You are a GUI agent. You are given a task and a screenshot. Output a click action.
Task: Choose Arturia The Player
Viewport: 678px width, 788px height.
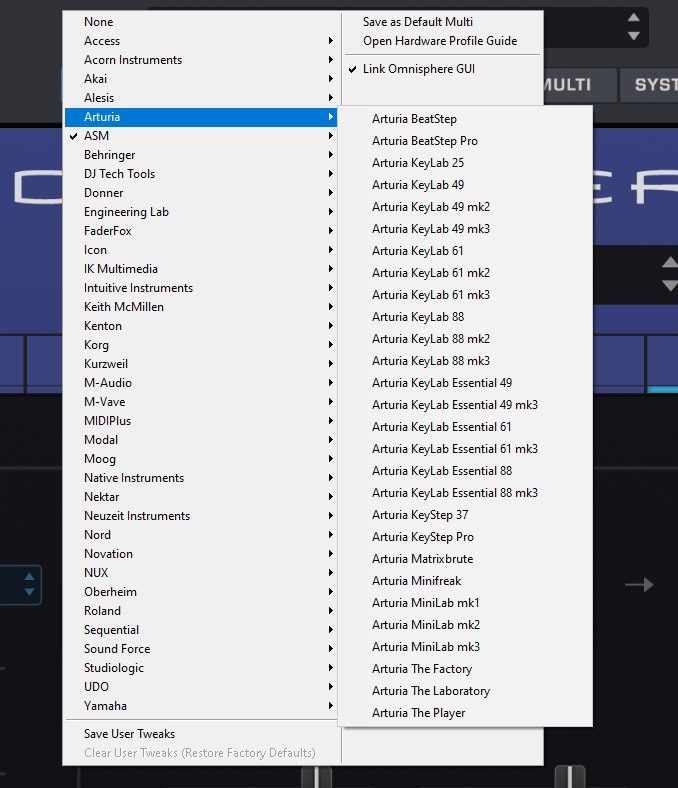465,713
